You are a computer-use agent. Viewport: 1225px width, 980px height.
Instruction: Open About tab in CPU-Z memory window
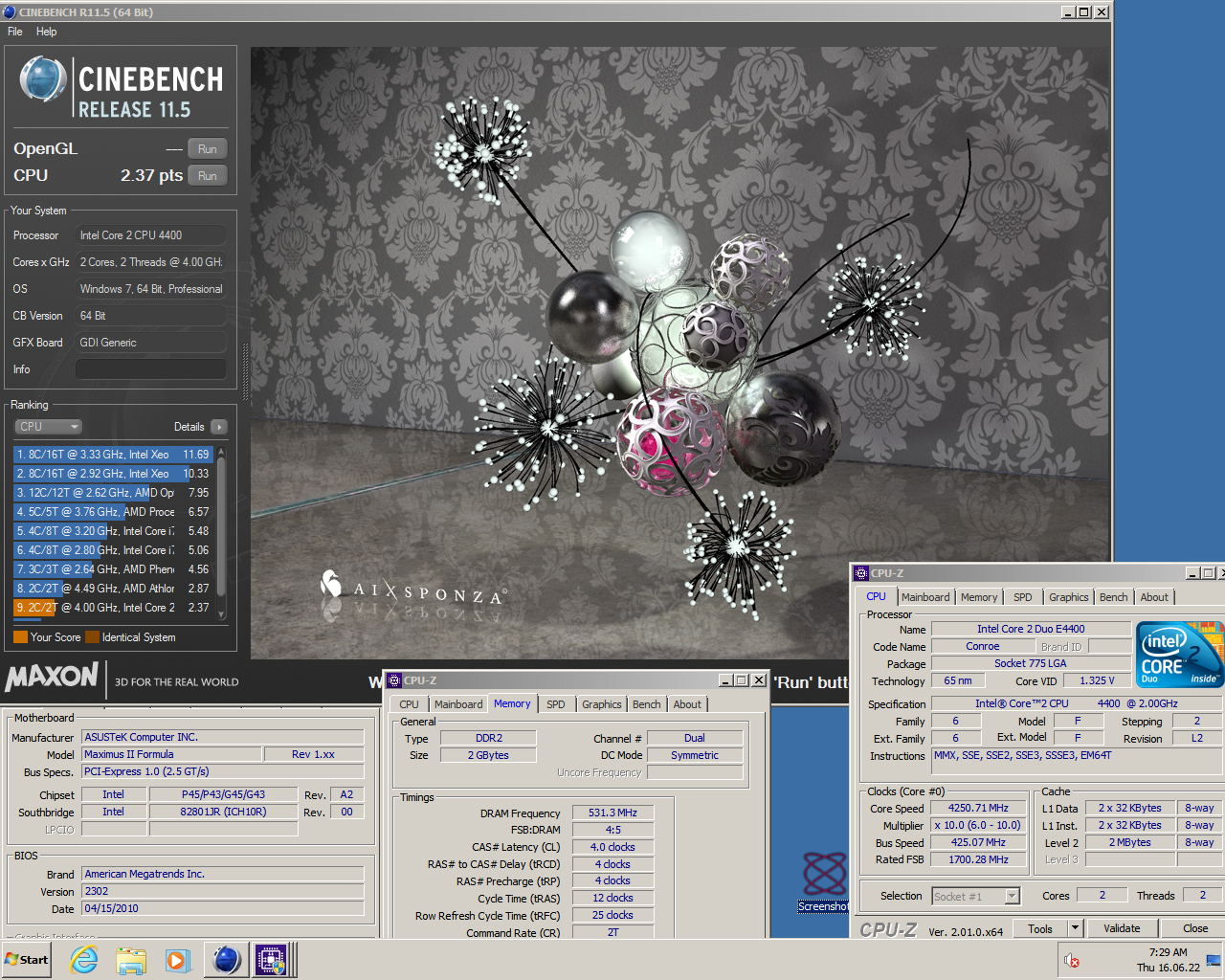pos(687,704)
